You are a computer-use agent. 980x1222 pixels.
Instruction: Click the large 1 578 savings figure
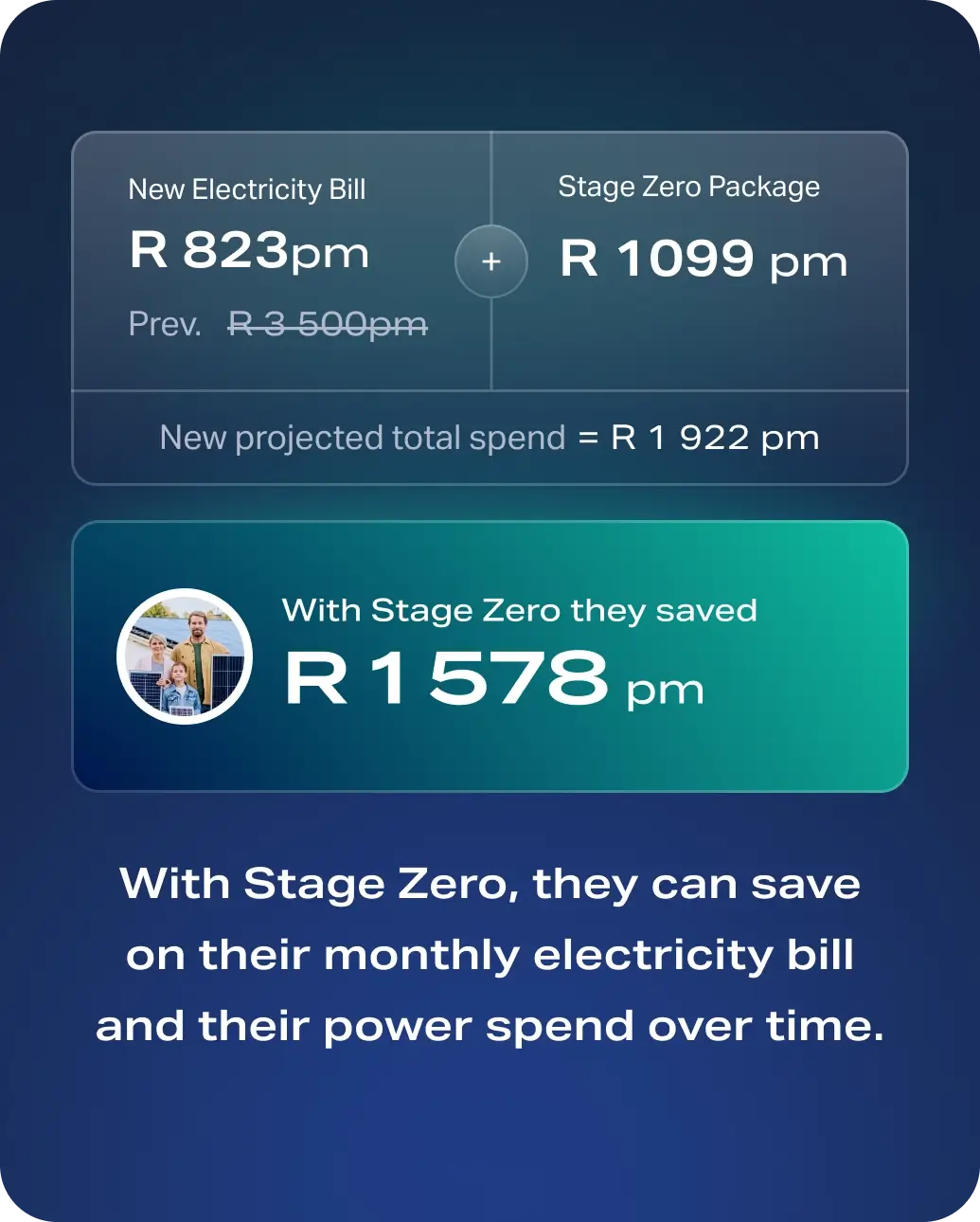click(489, 678)
